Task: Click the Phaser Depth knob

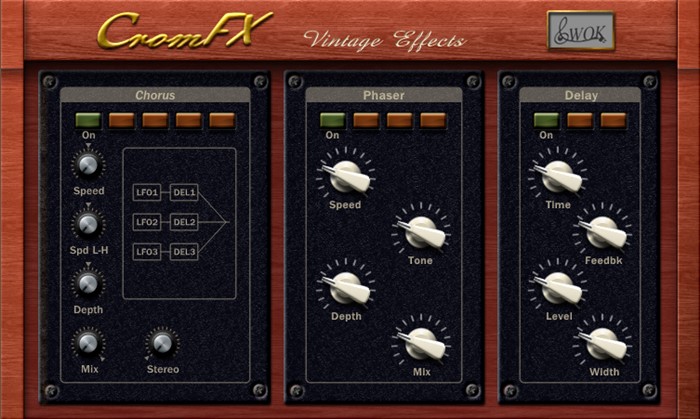Action: 346,288
